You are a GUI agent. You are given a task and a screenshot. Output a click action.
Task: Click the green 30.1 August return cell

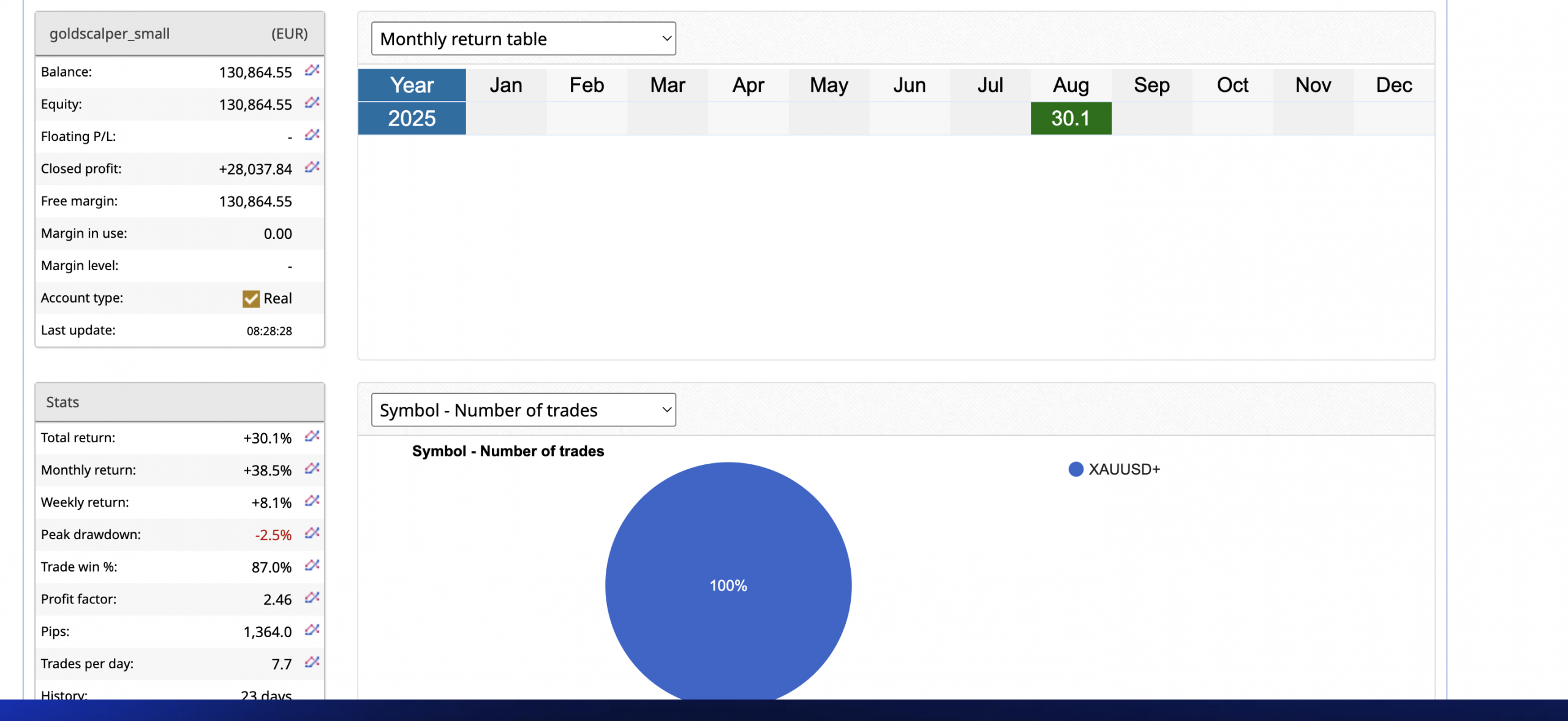point(1071,118)
